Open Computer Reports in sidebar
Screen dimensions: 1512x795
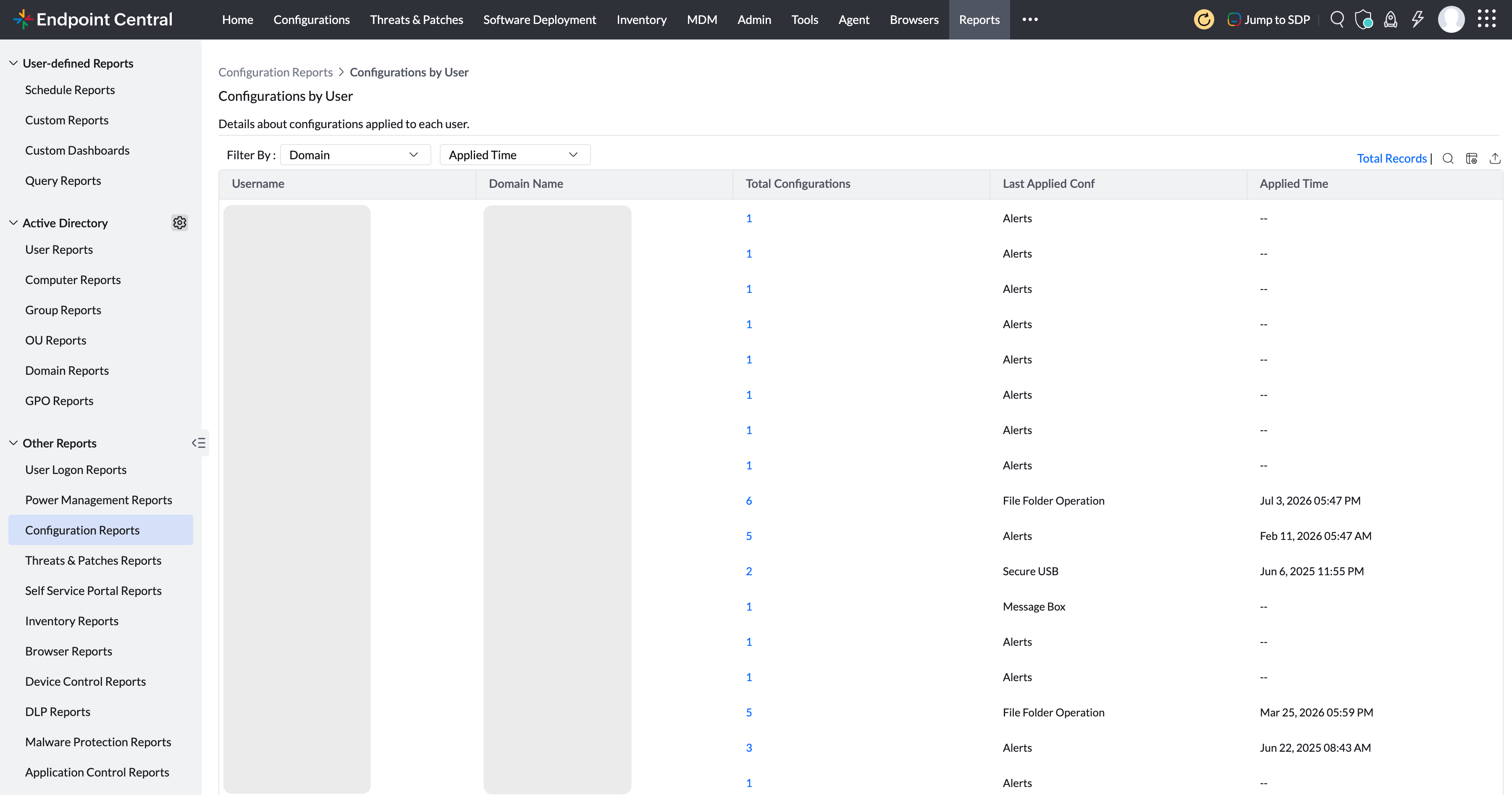(x=73, y=279)
